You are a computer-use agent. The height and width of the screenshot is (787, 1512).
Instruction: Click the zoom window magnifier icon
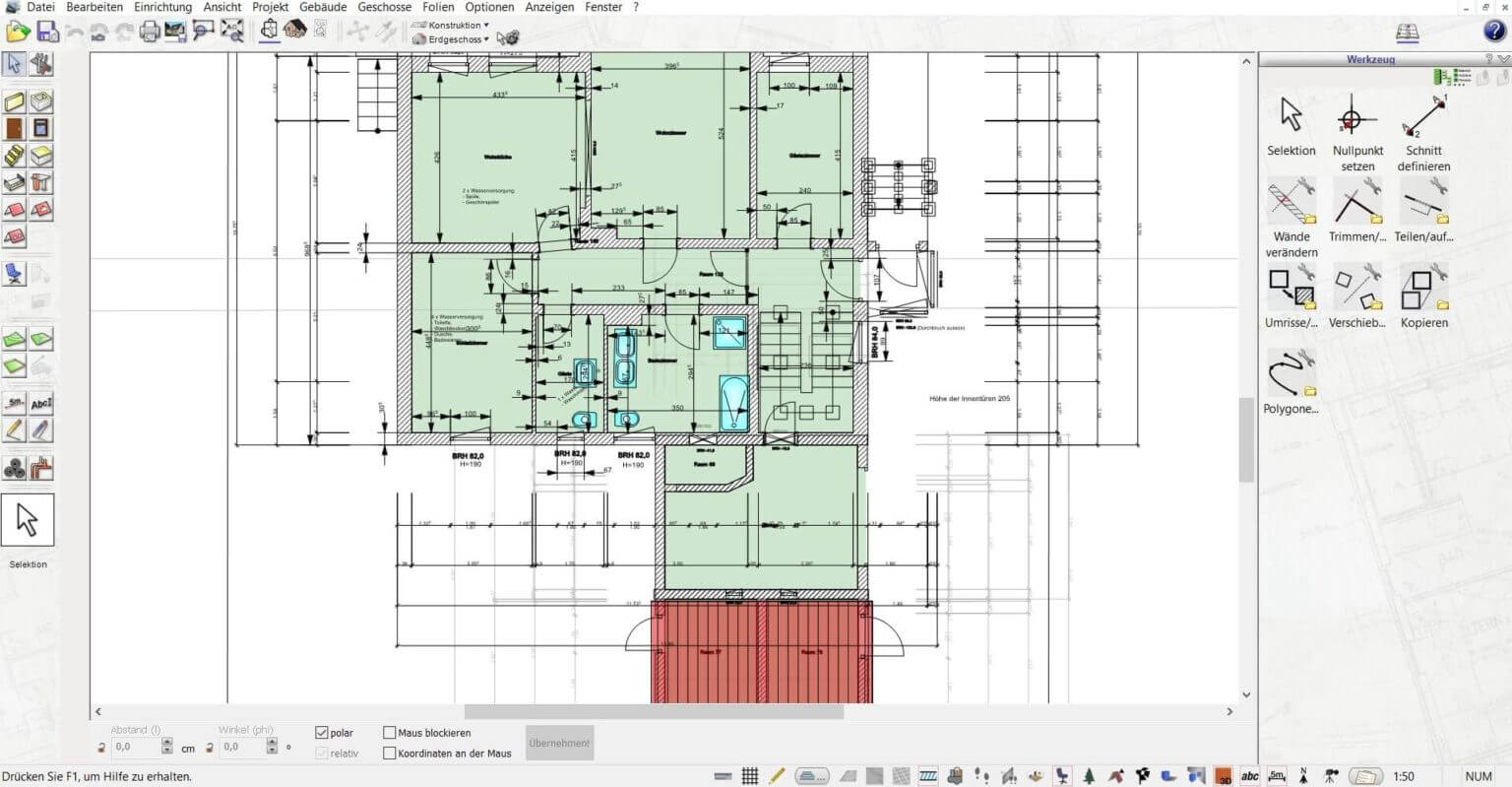[204, 32]
